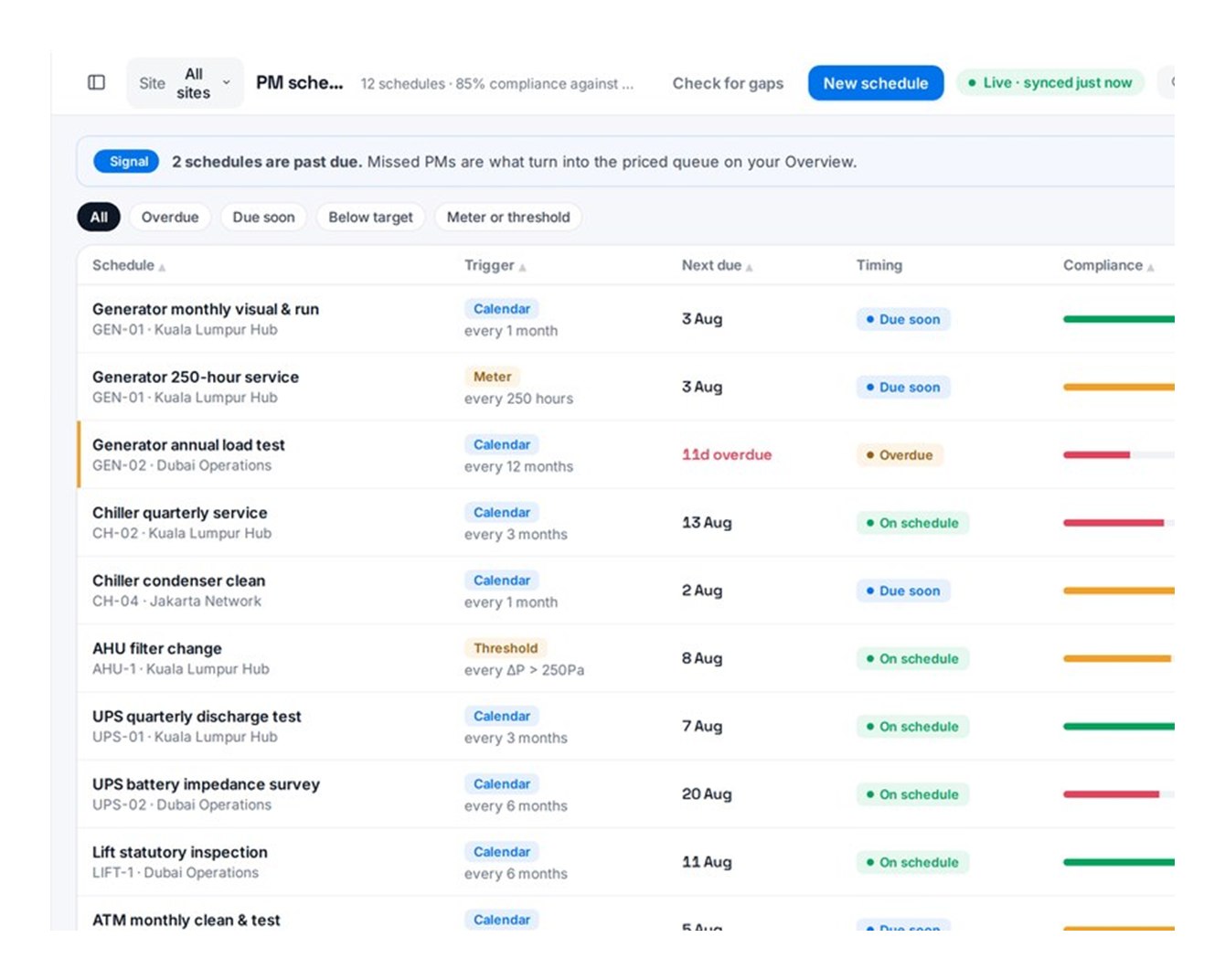The height and width of the screenshot is (980, 1225).
Task: Click the 13 Aug next due date
Action: pos(707,522)
